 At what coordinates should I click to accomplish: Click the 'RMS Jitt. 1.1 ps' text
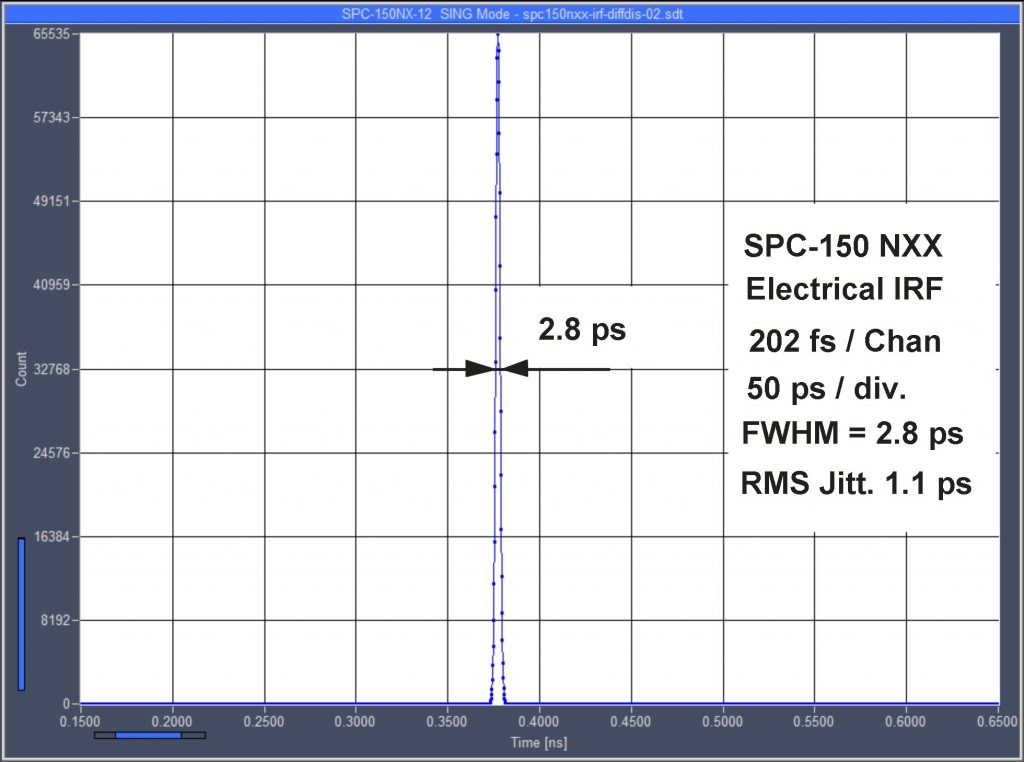tap(856, 484)
